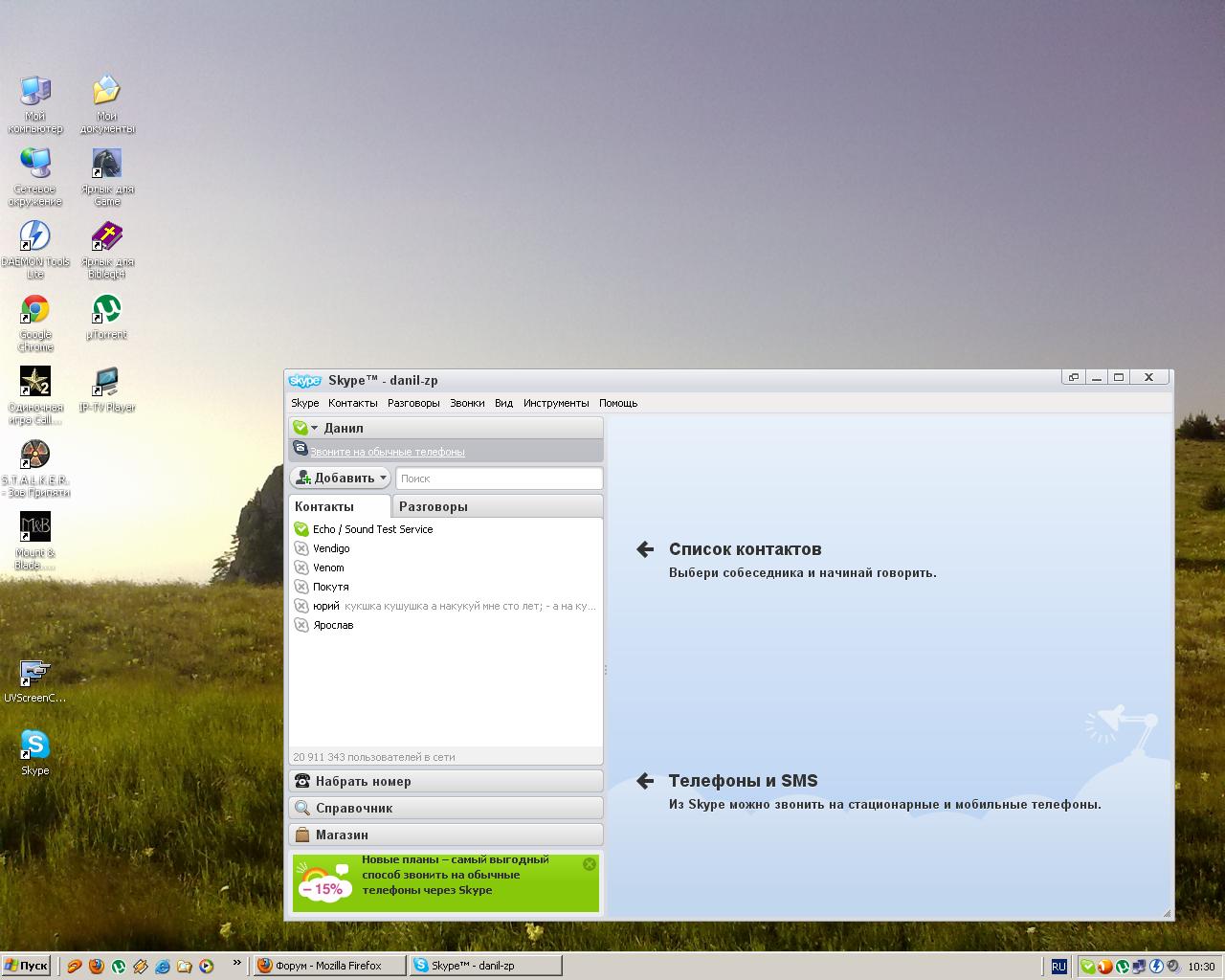Image resolution: width=1225 pixels, height=980 pixels.
Task: Switch to the Контакты tab
Action: click(x=339, y=506)
